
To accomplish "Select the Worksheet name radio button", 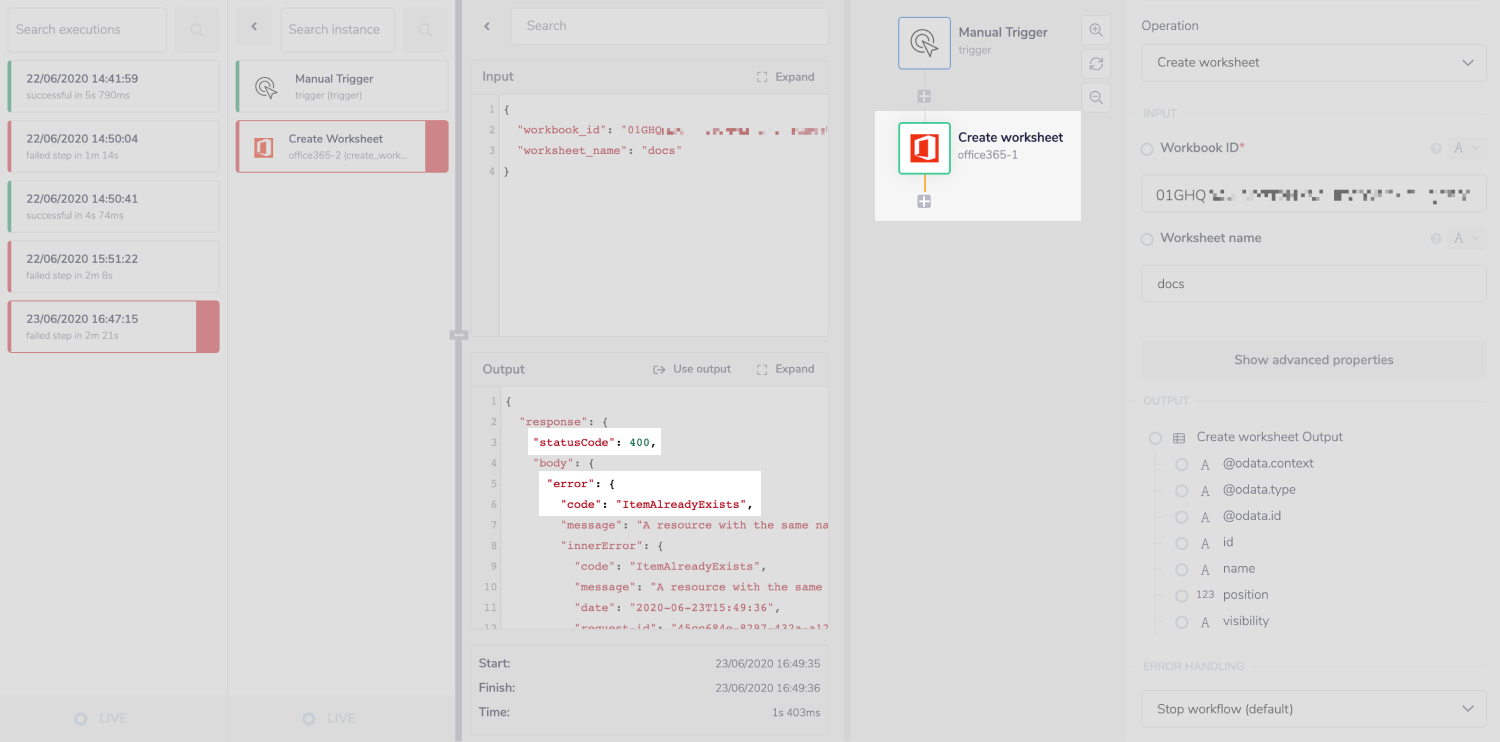I will (x=1146, y=237).
